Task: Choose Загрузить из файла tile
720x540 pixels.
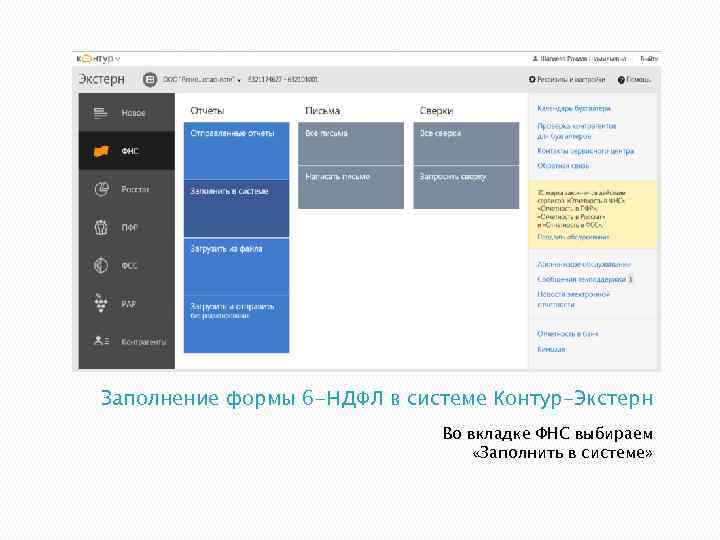Action: click(236, 266)
